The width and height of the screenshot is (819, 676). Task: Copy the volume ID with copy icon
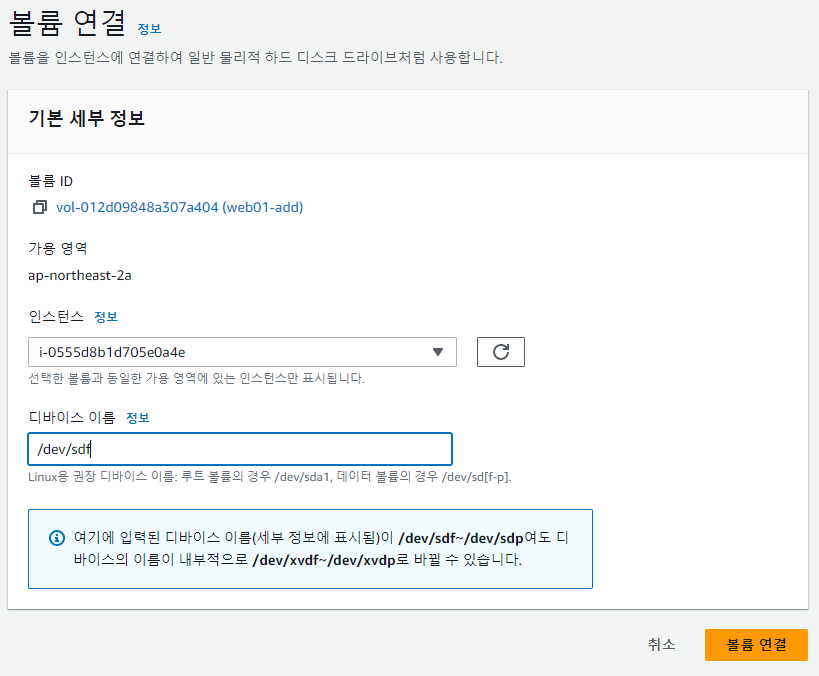coord(40,207)
